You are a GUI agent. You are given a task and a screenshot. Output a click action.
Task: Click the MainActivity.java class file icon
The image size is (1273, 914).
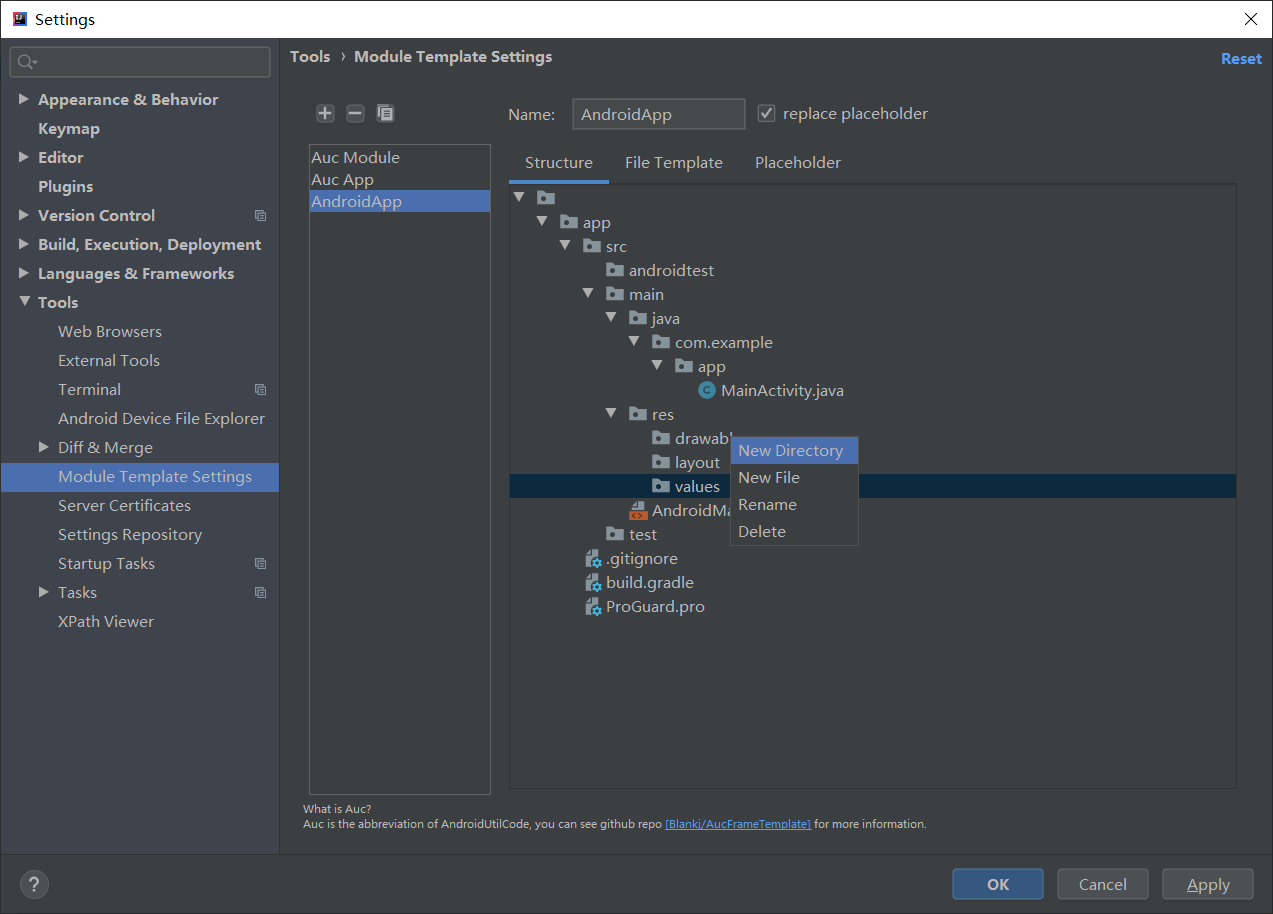click(707, 390)
